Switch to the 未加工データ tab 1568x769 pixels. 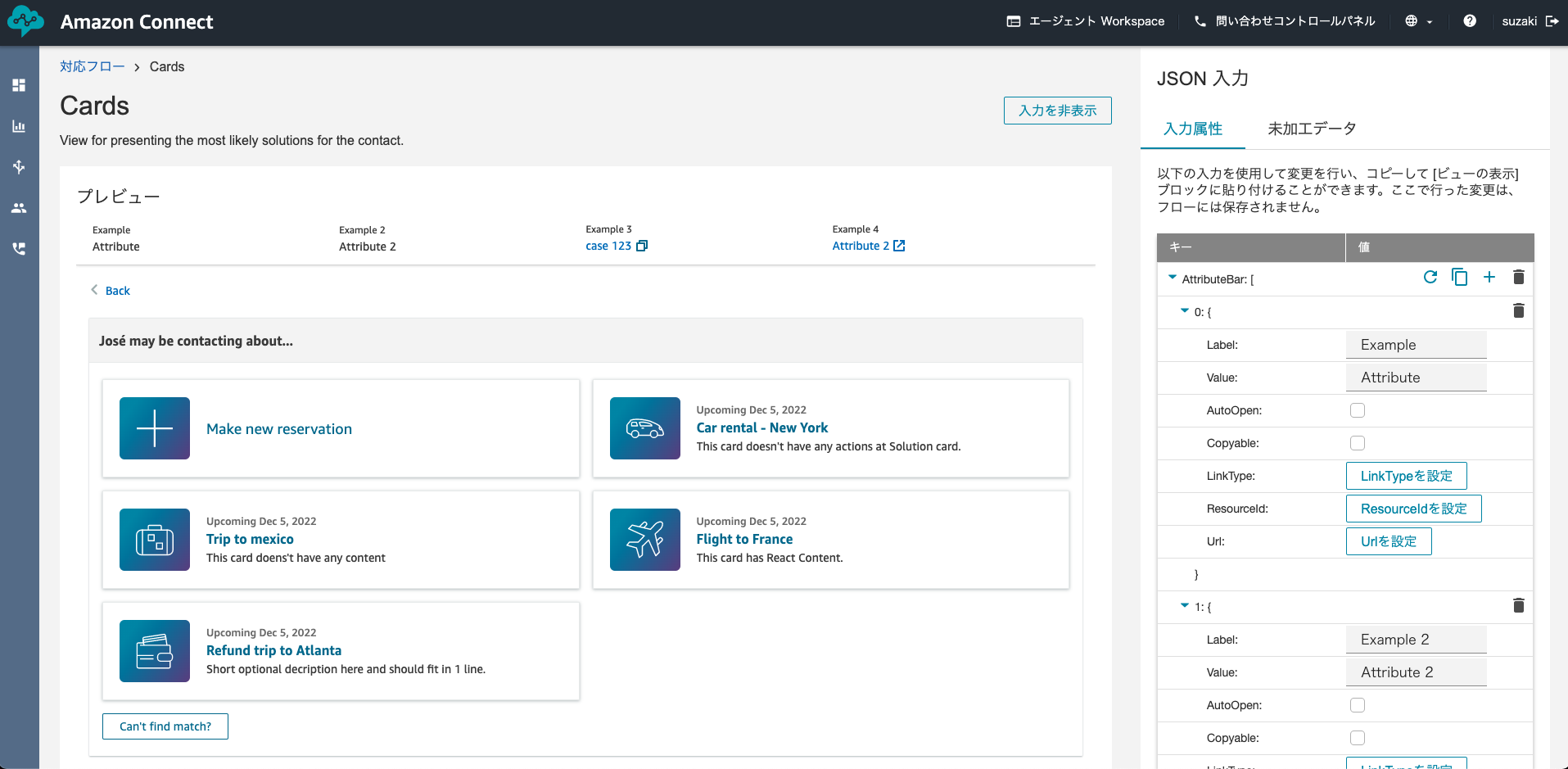(1312, 129)
